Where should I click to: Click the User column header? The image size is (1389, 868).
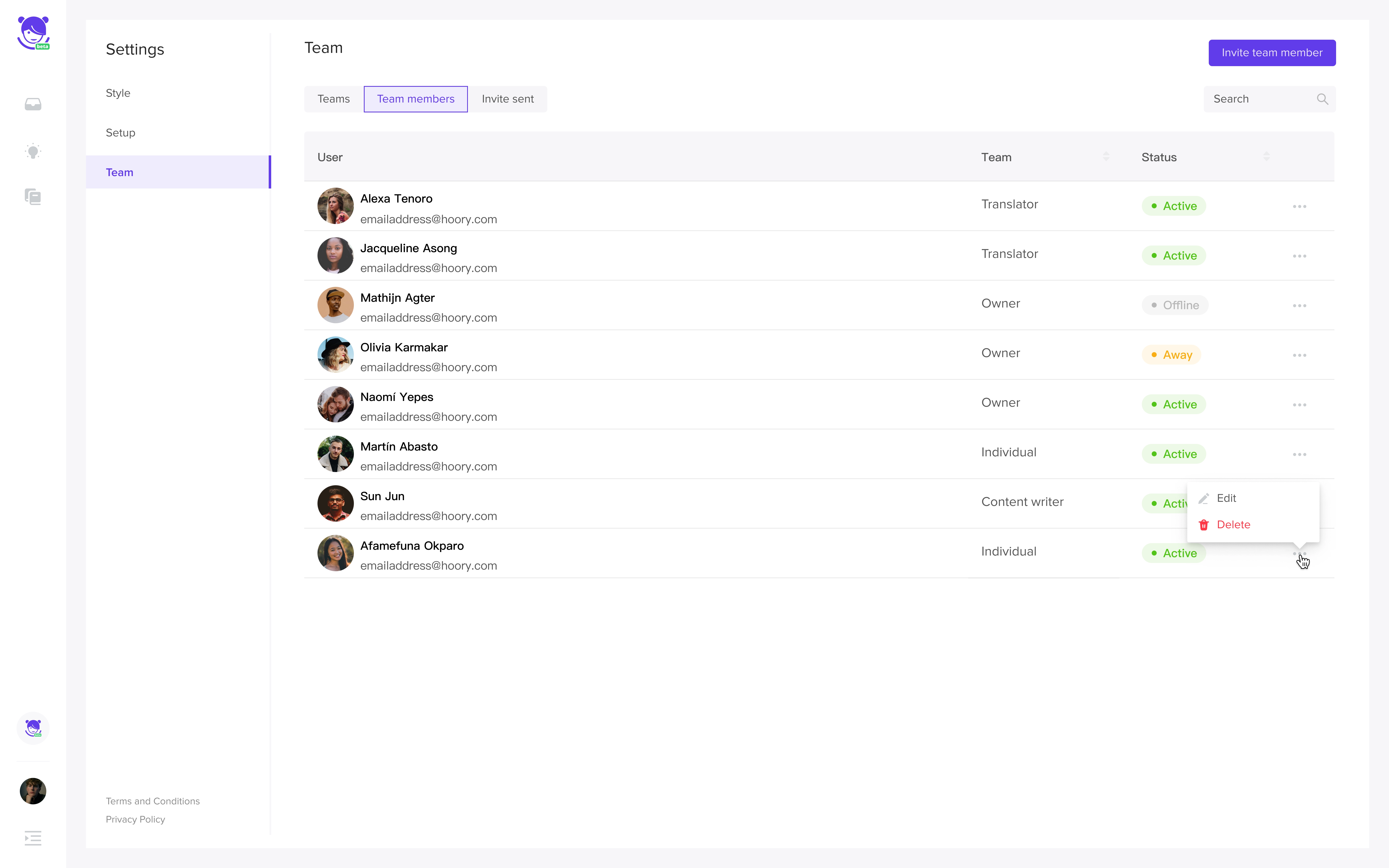(x=330, y=157)
